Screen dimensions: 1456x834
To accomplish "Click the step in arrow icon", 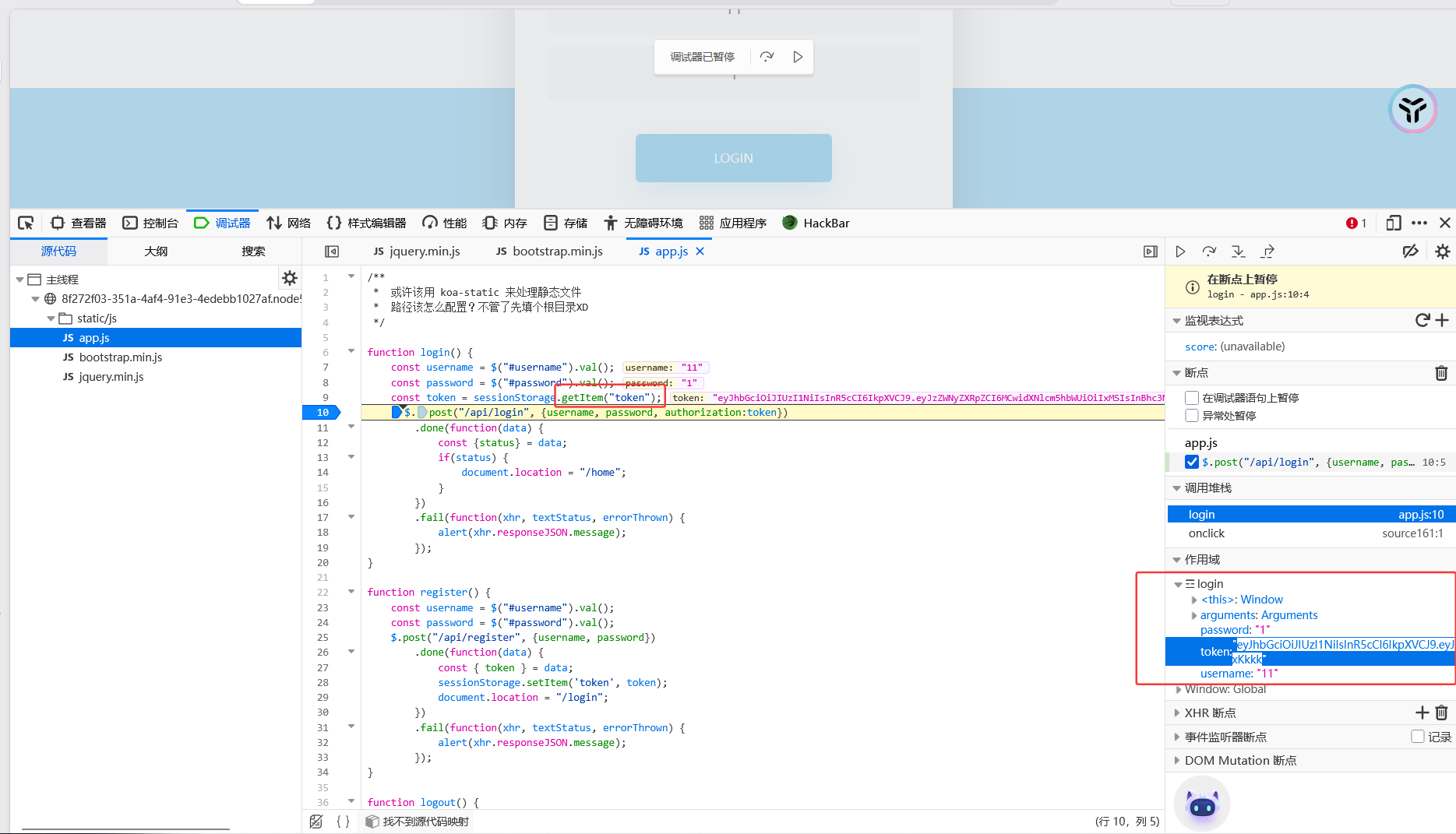I will [1238, 252].
